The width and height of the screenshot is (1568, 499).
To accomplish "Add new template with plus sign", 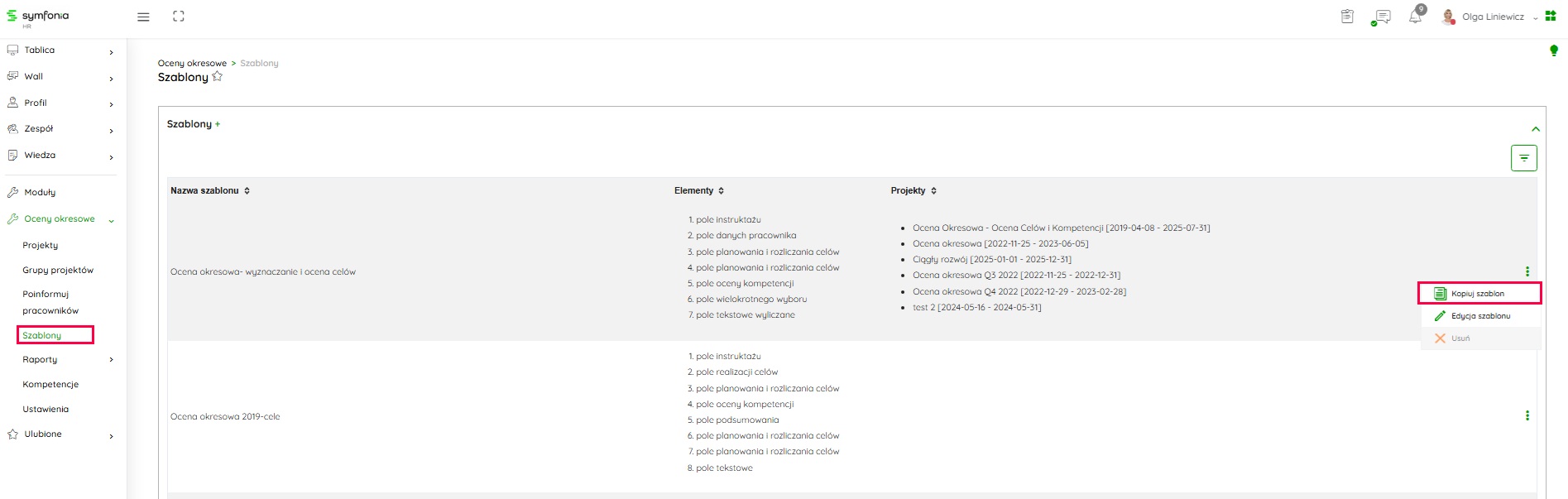I will coord(218,125).
